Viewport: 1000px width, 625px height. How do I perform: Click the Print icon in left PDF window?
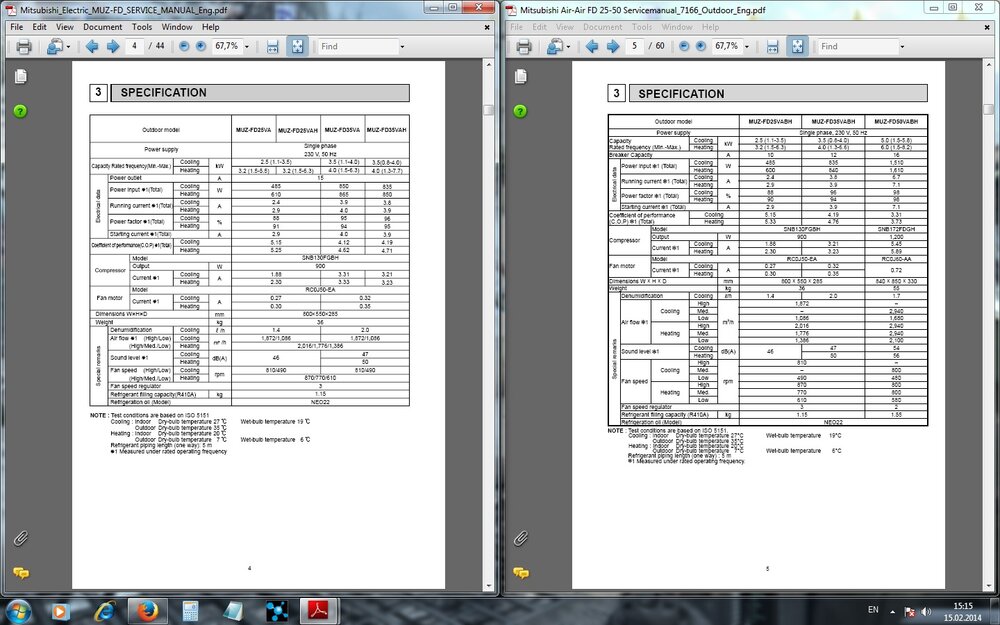point(24,46)
